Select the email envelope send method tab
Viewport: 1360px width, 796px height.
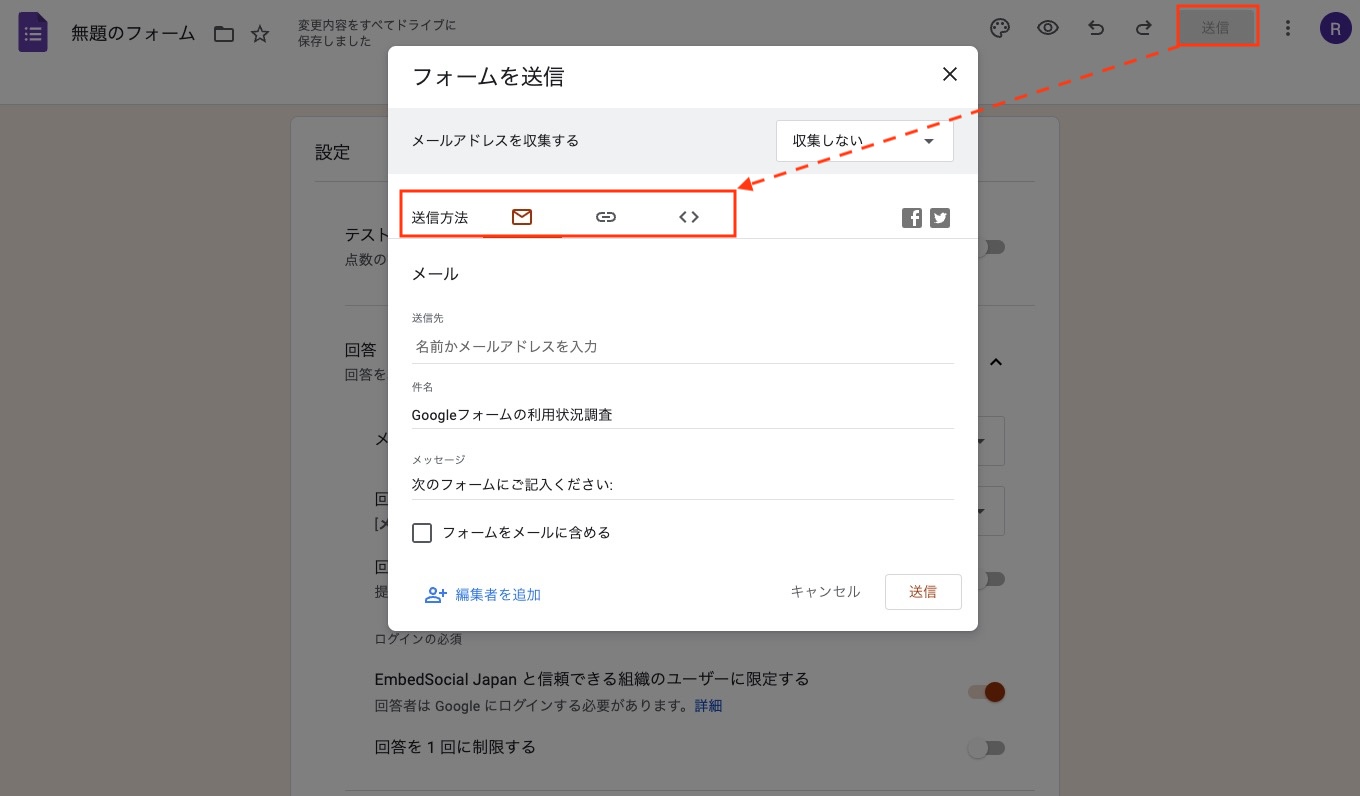pos(522,217)
